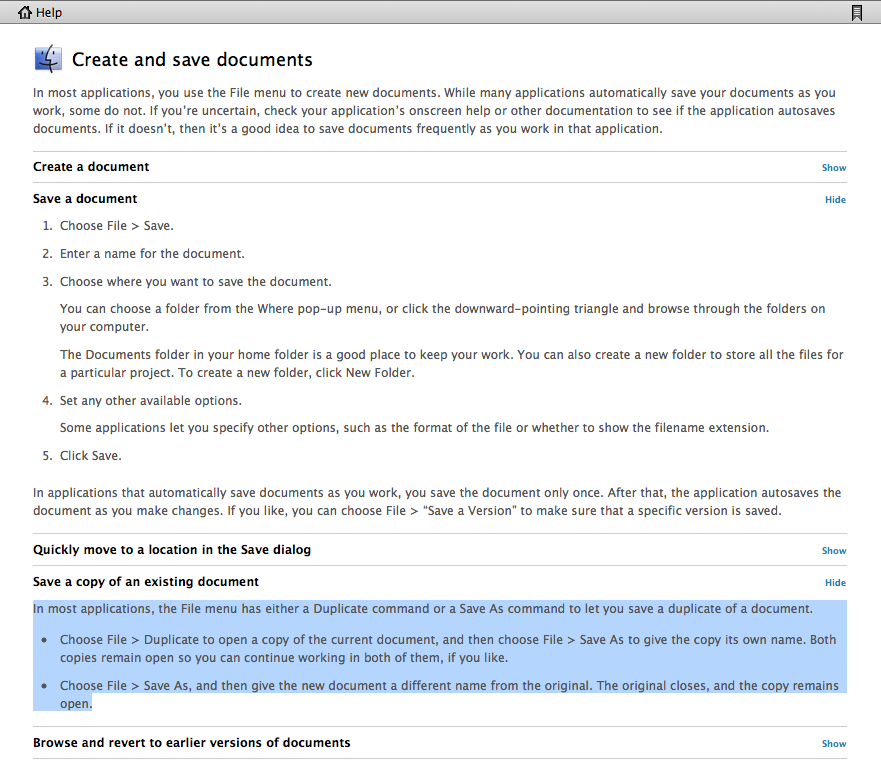Click the paragraph about Where pop-up menu
Viewport: 881px width, 776px height.
(x=443, y=317)
